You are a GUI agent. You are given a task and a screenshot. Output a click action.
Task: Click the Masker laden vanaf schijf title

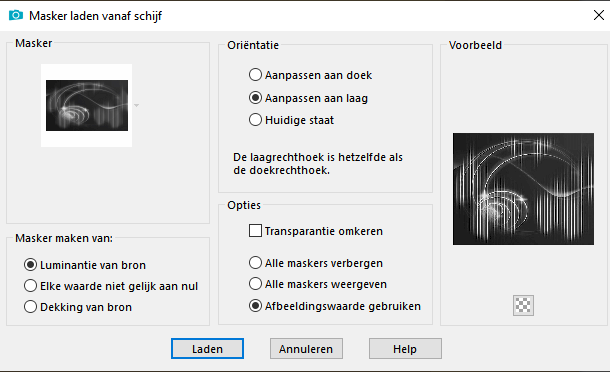95,16
